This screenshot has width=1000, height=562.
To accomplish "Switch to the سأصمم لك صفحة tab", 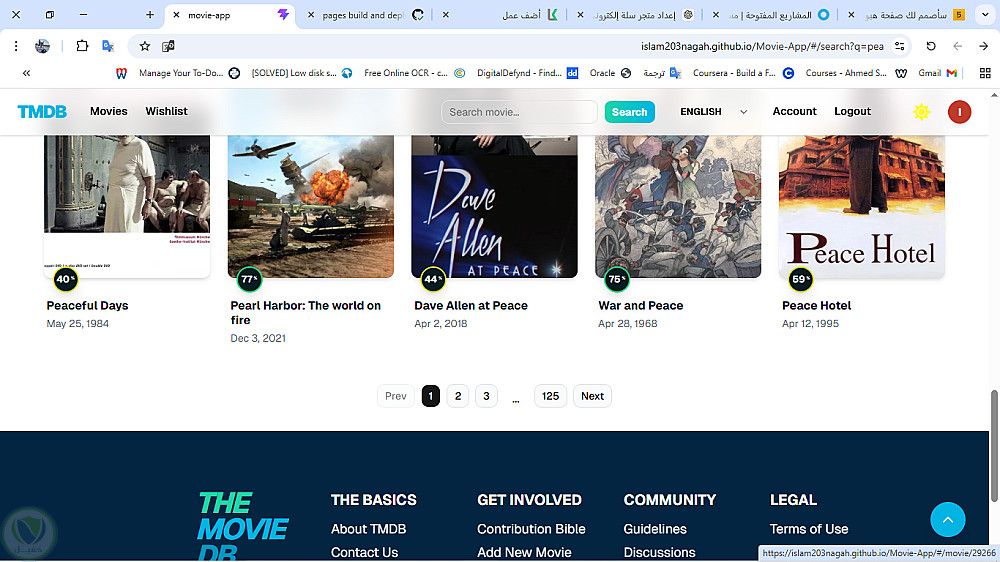I will point(906,15).
